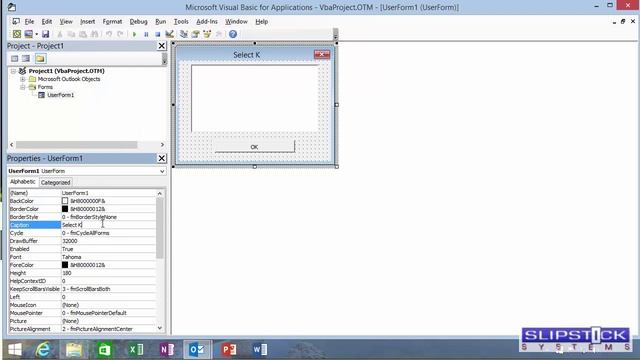
Task: Open Project Explorer from the toolbar icon
Action: point(184,34)
